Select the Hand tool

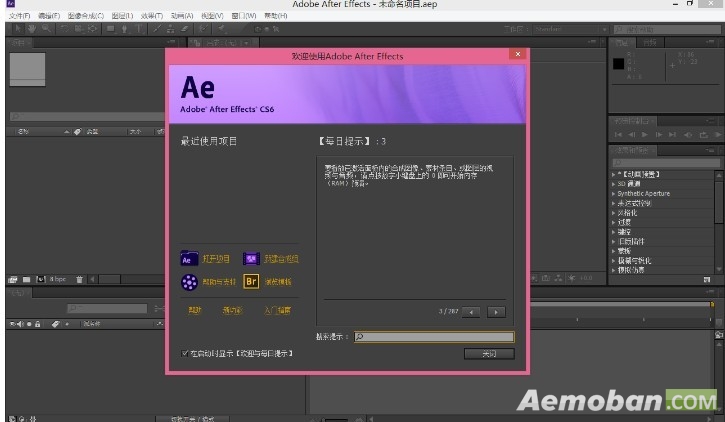(x=31, y=29)
